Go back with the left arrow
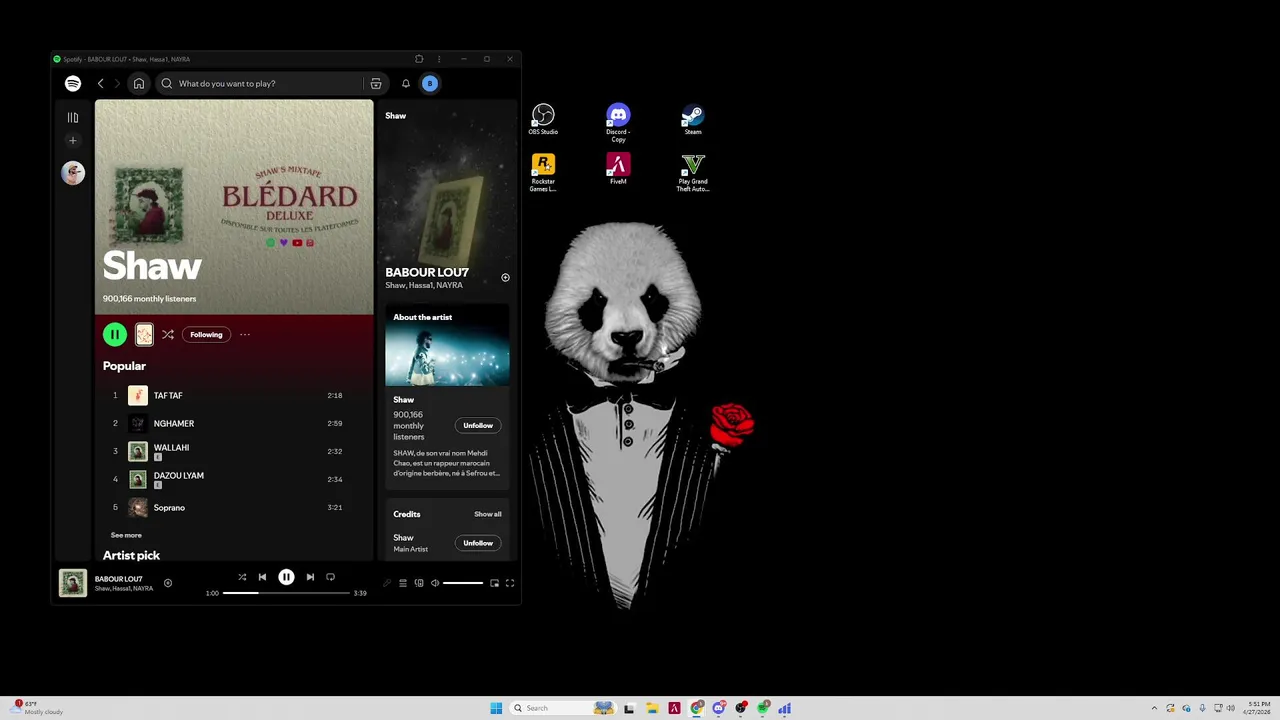1280x720 pixels. click(100, 84)
